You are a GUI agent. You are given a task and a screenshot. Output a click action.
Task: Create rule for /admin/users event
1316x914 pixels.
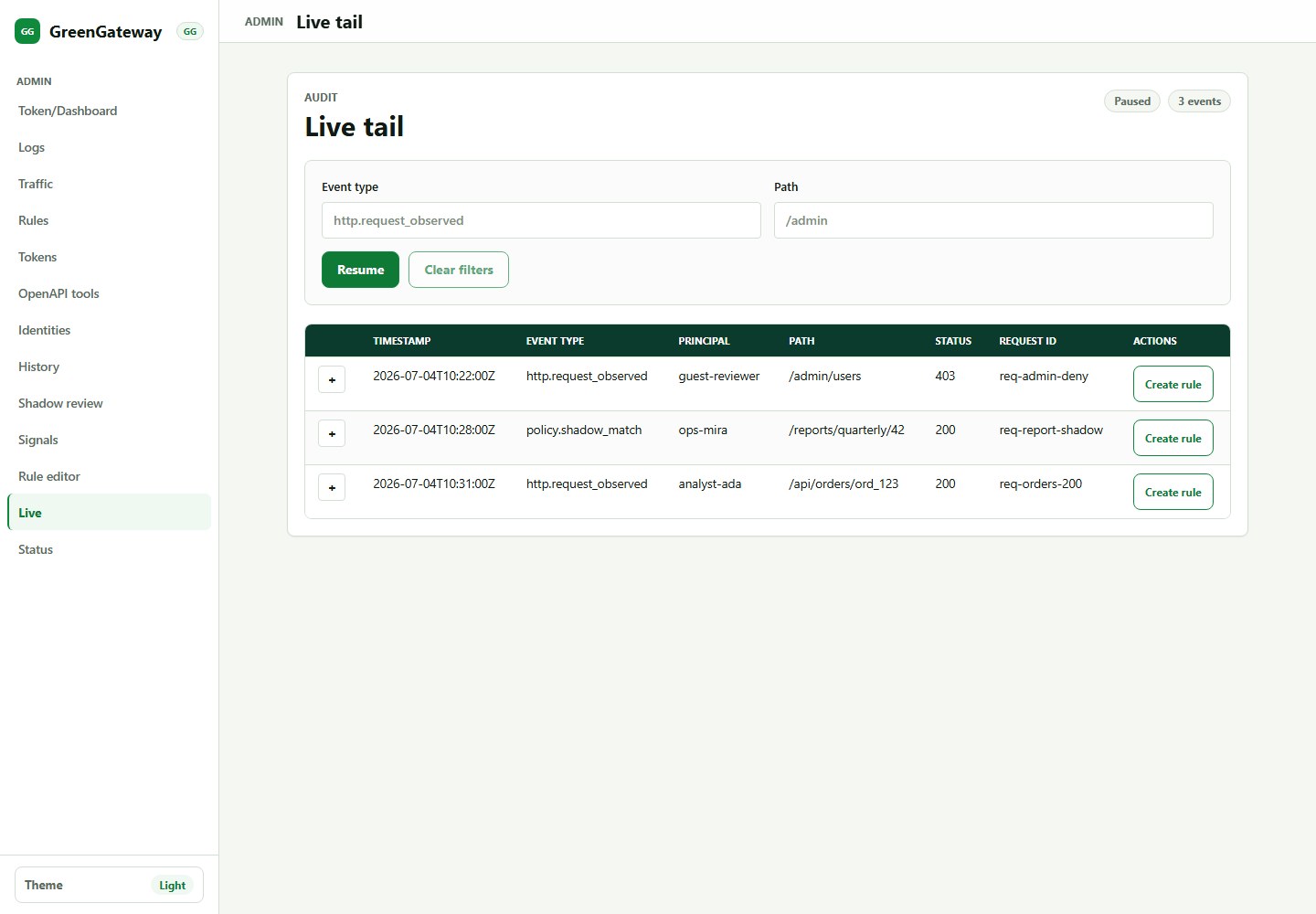point(1173,384)
